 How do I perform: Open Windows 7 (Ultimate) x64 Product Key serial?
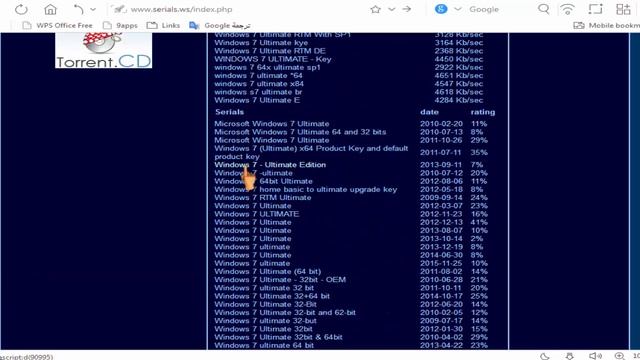tap(311, 152)
